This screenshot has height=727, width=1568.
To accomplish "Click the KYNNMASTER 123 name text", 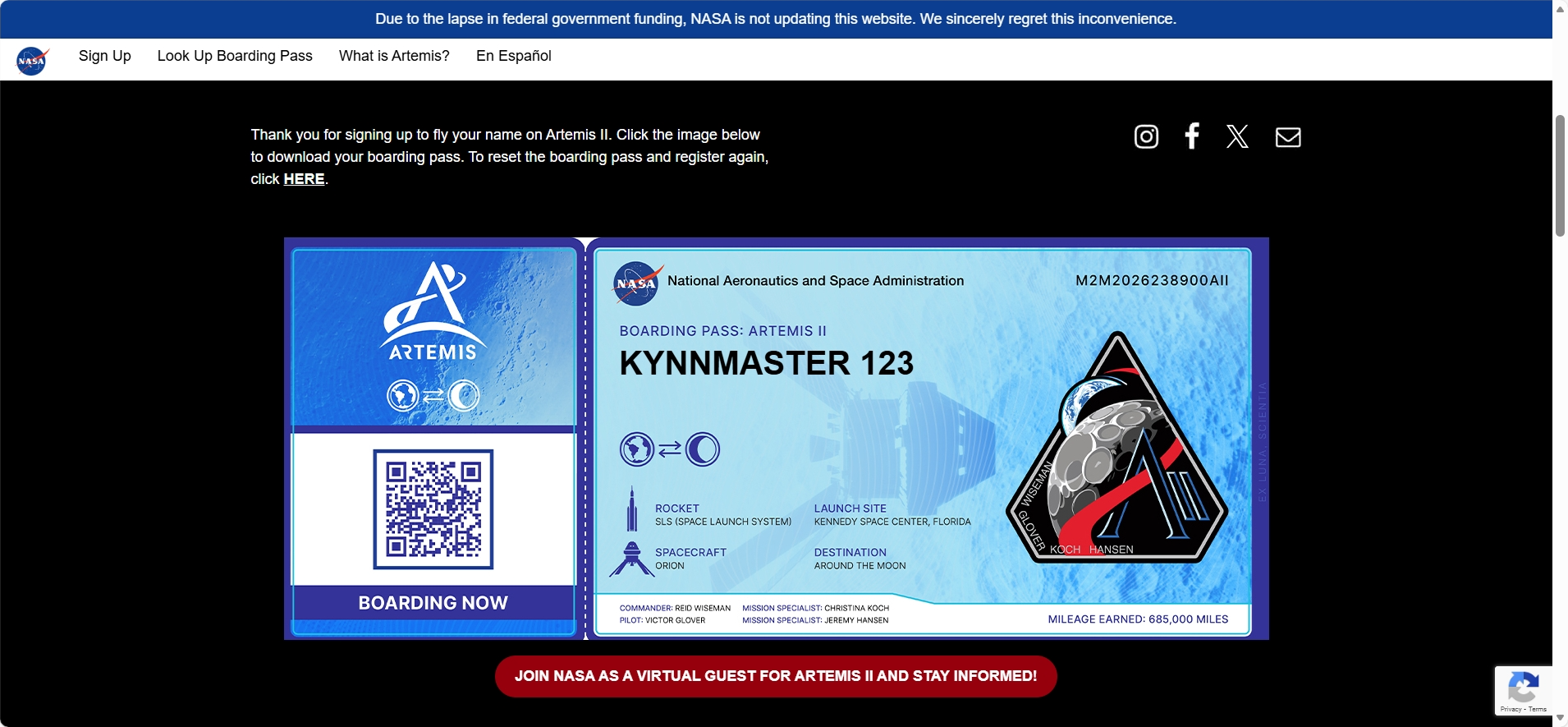I will click(x=767, y=363).
